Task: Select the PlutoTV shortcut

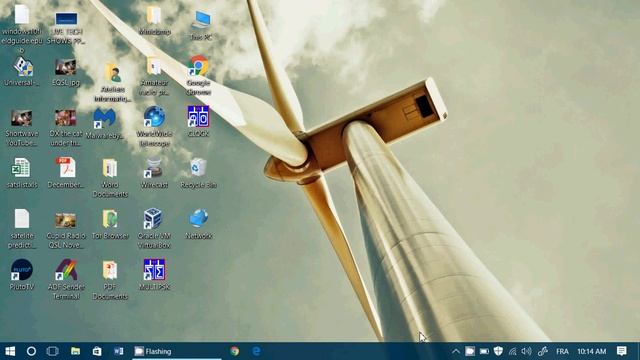Action: (22, 275)
